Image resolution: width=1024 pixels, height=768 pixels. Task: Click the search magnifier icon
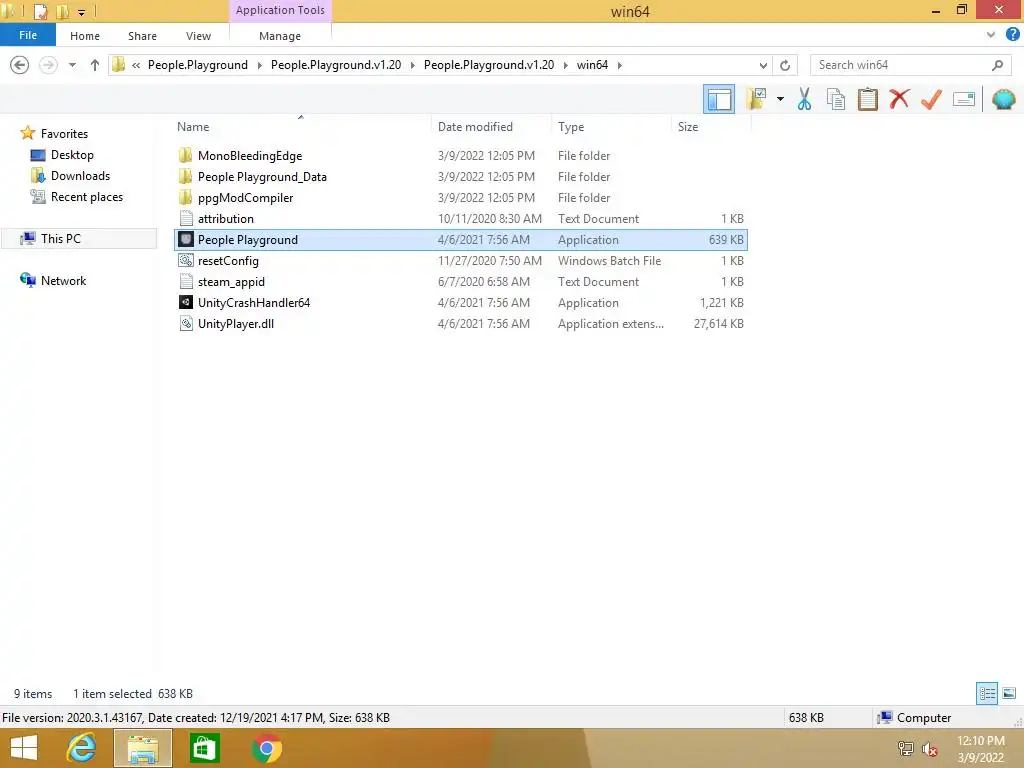click(x=997, y=65)
